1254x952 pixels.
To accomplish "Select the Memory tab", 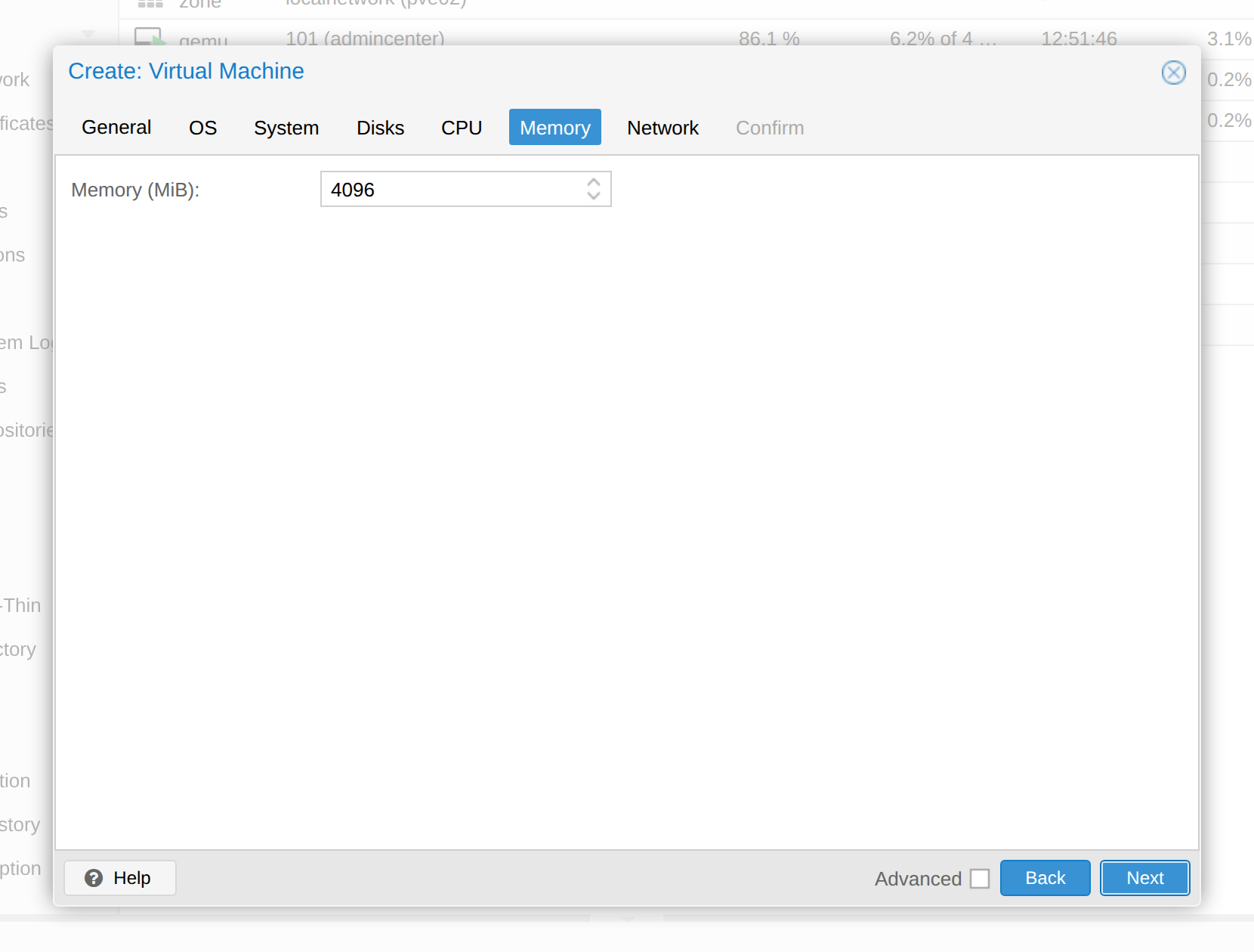I will (x=555, y=127).
